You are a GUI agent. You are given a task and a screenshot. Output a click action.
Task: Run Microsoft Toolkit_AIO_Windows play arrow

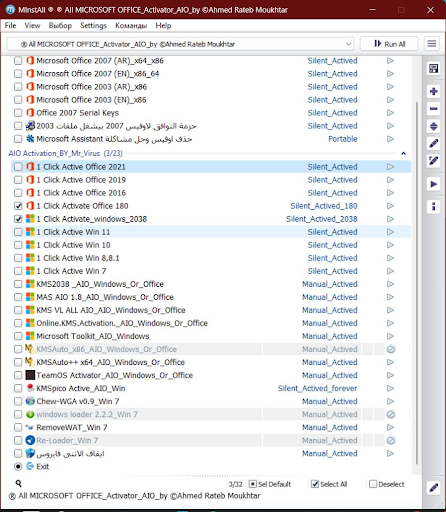pyautogui.click(x=390, y=336)
